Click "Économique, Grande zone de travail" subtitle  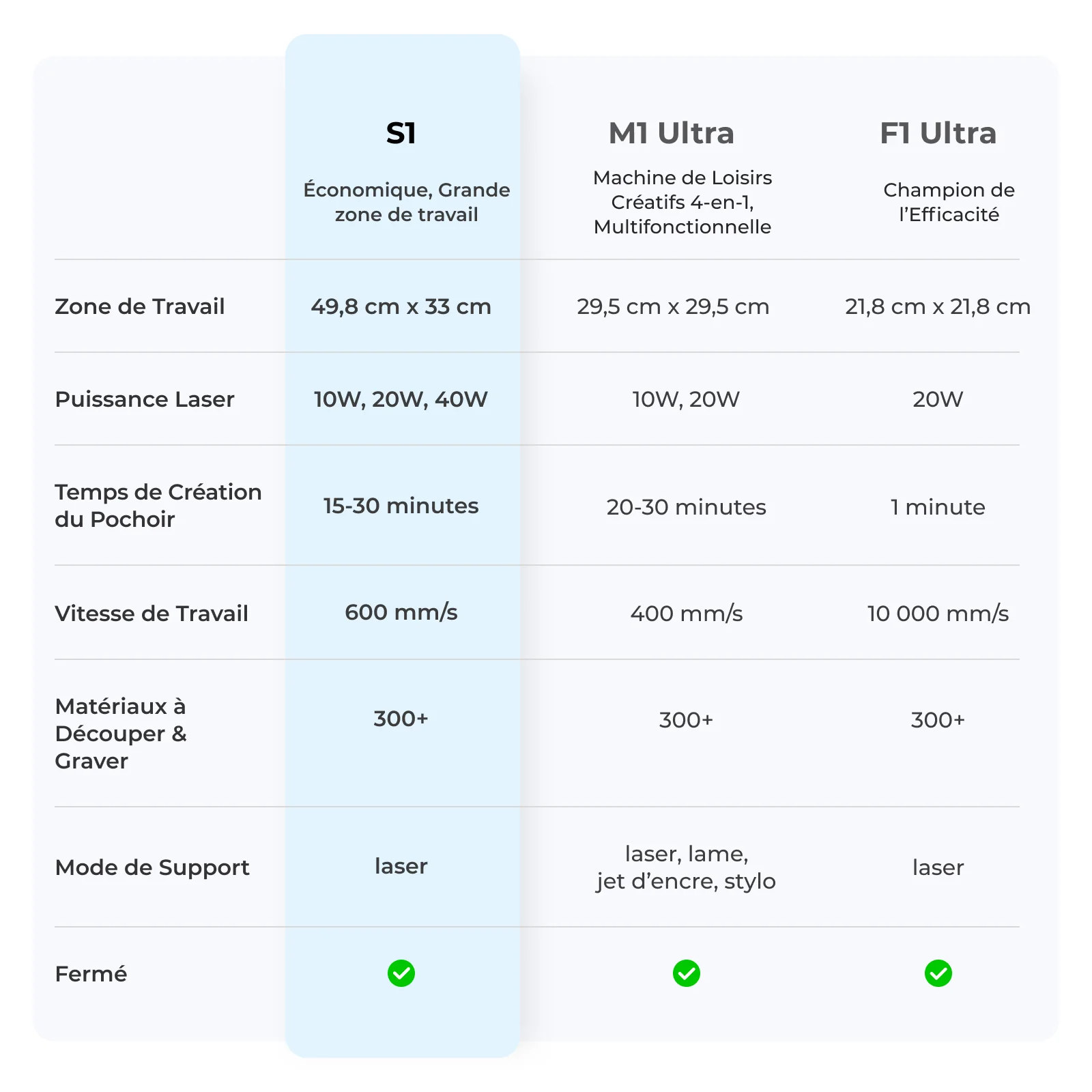point(407,202)
